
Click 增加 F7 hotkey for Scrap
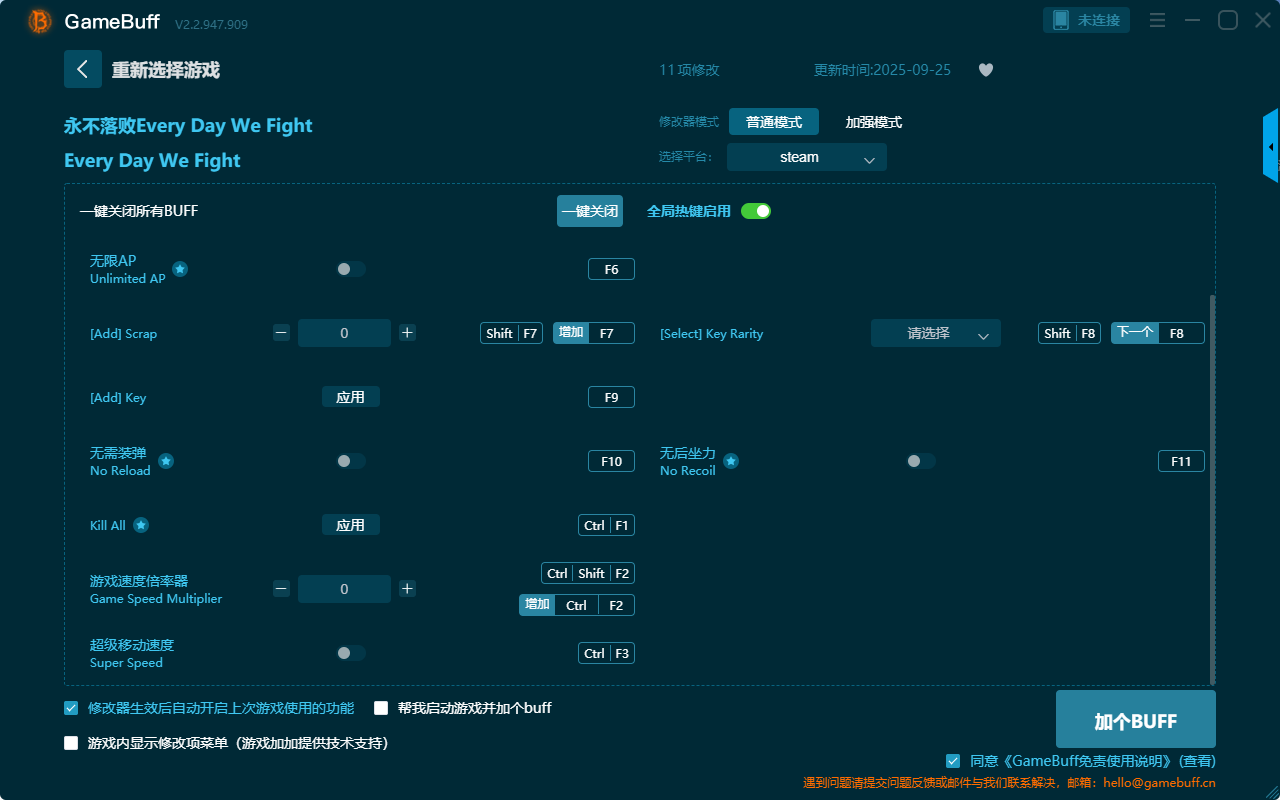(594, 333)
